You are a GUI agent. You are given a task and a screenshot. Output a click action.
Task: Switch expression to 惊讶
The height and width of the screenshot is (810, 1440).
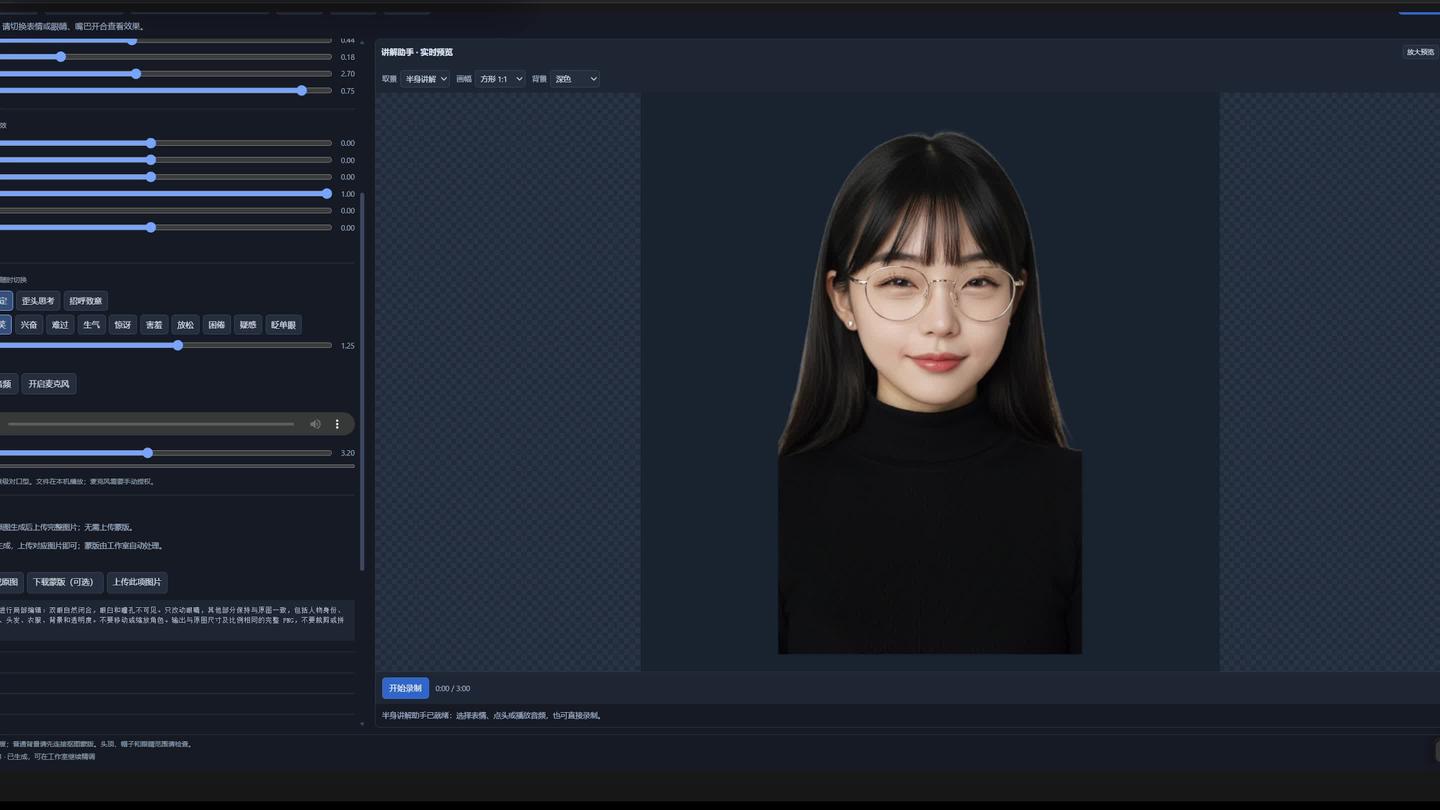click(123, 325)
